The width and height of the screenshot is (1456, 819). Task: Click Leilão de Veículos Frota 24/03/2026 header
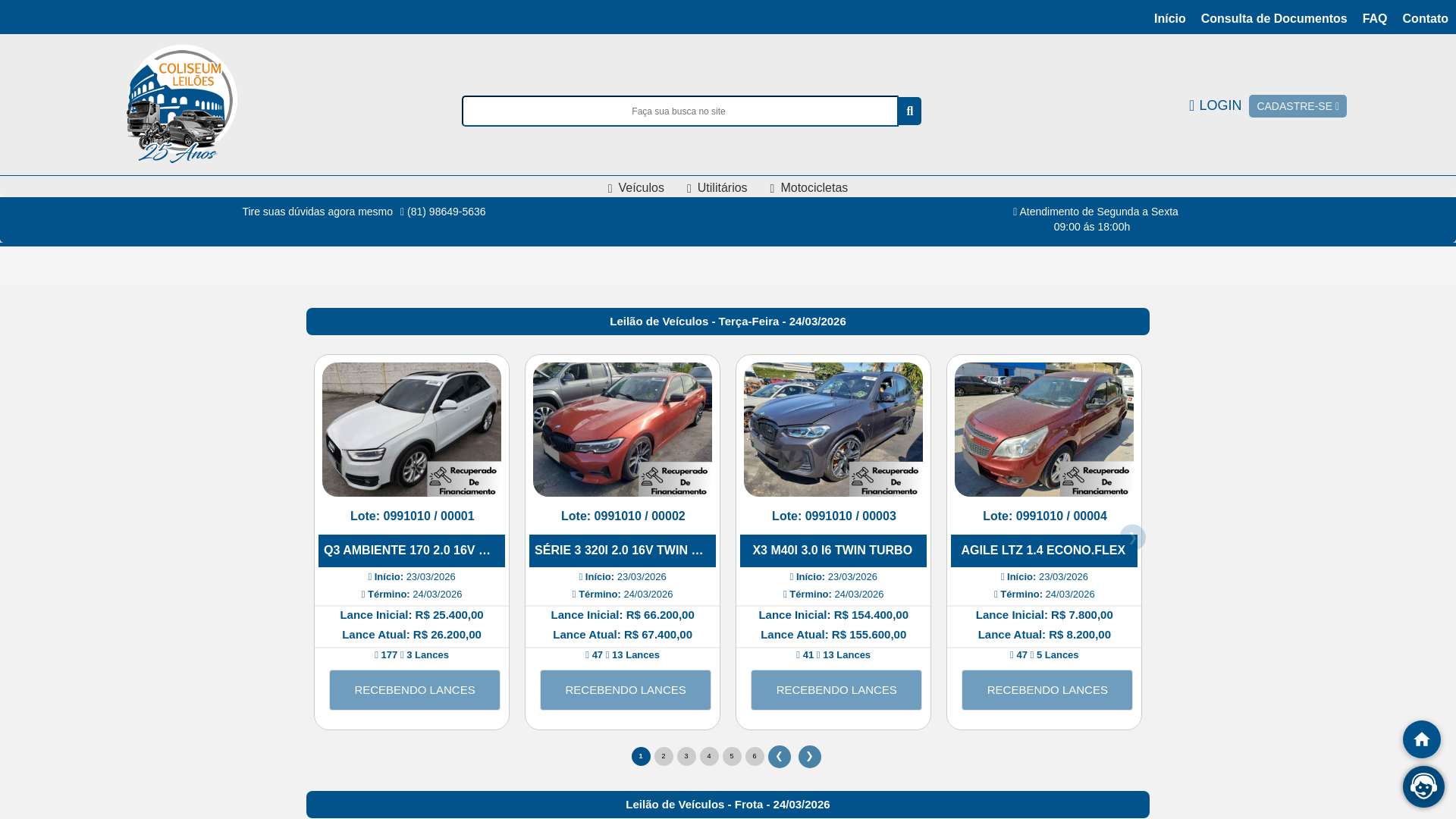coord(728,805)
